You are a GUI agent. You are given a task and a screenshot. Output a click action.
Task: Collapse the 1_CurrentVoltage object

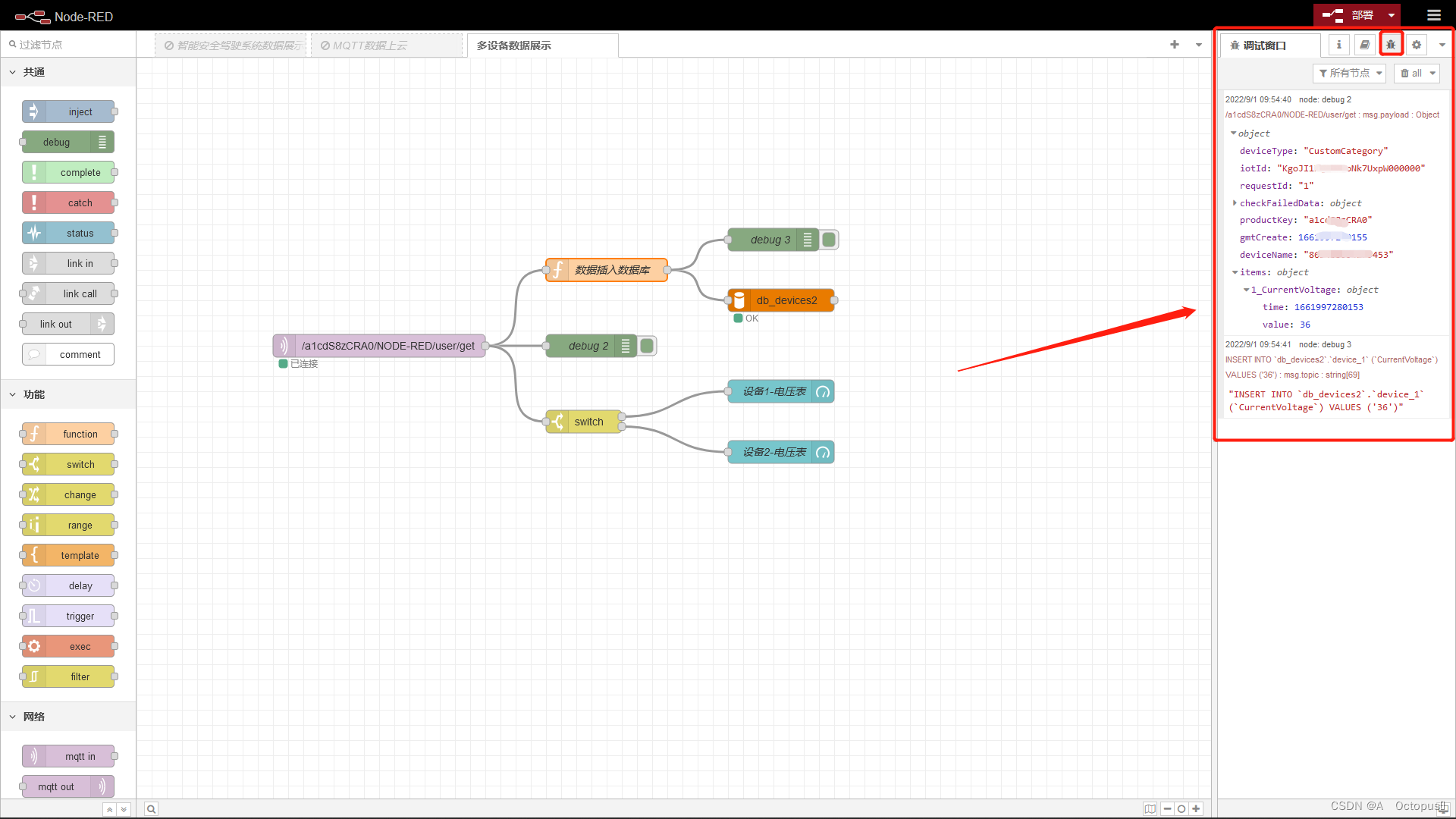[x=1246, y=290]
